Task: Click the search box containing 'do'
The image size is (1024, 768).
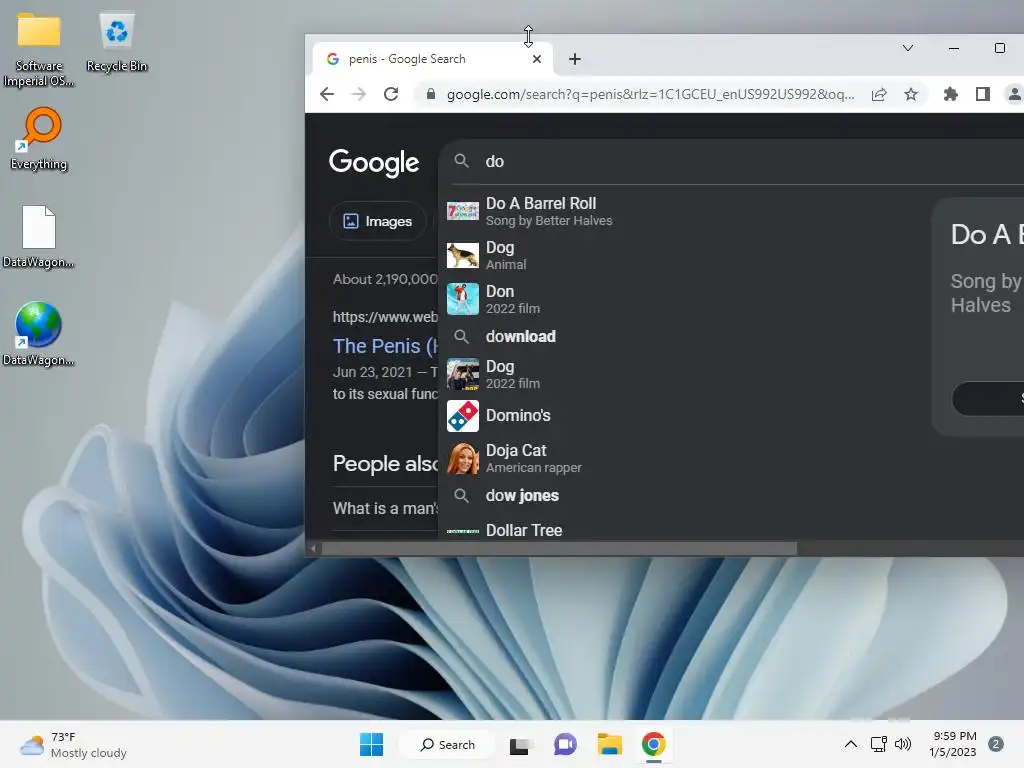Action: coord(731,161)
